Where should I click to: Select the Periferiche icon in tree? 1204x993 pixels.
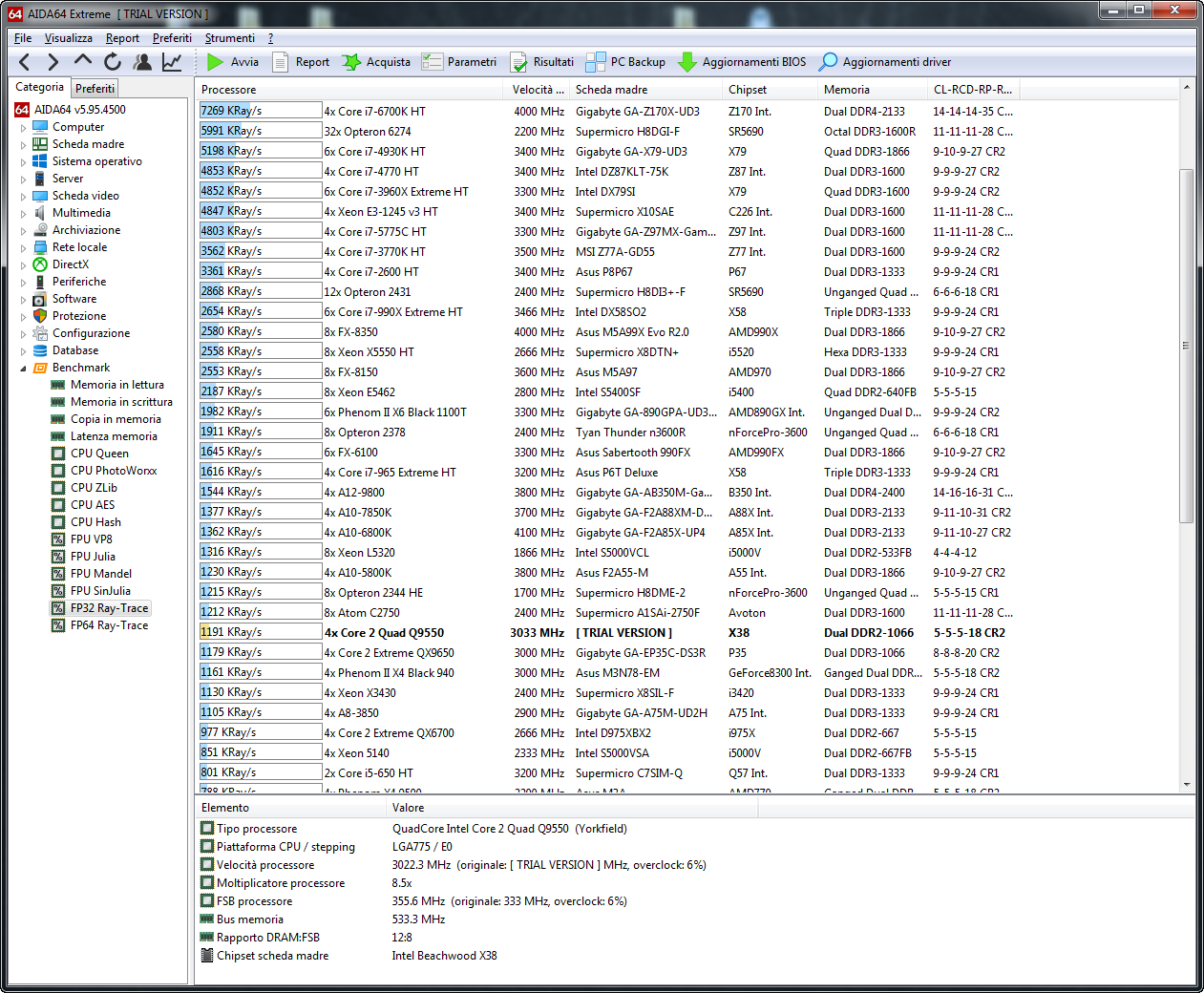pos(40,282)
